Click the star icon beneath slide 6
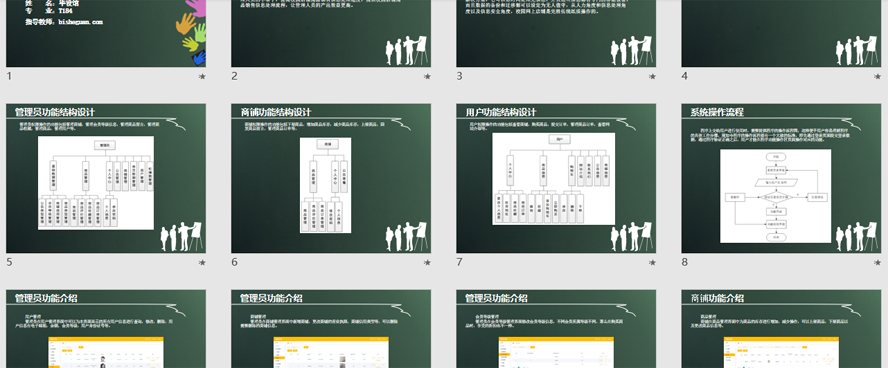Image resolution: width=888 pixels, height=368 pixels. tap(427, 263)
